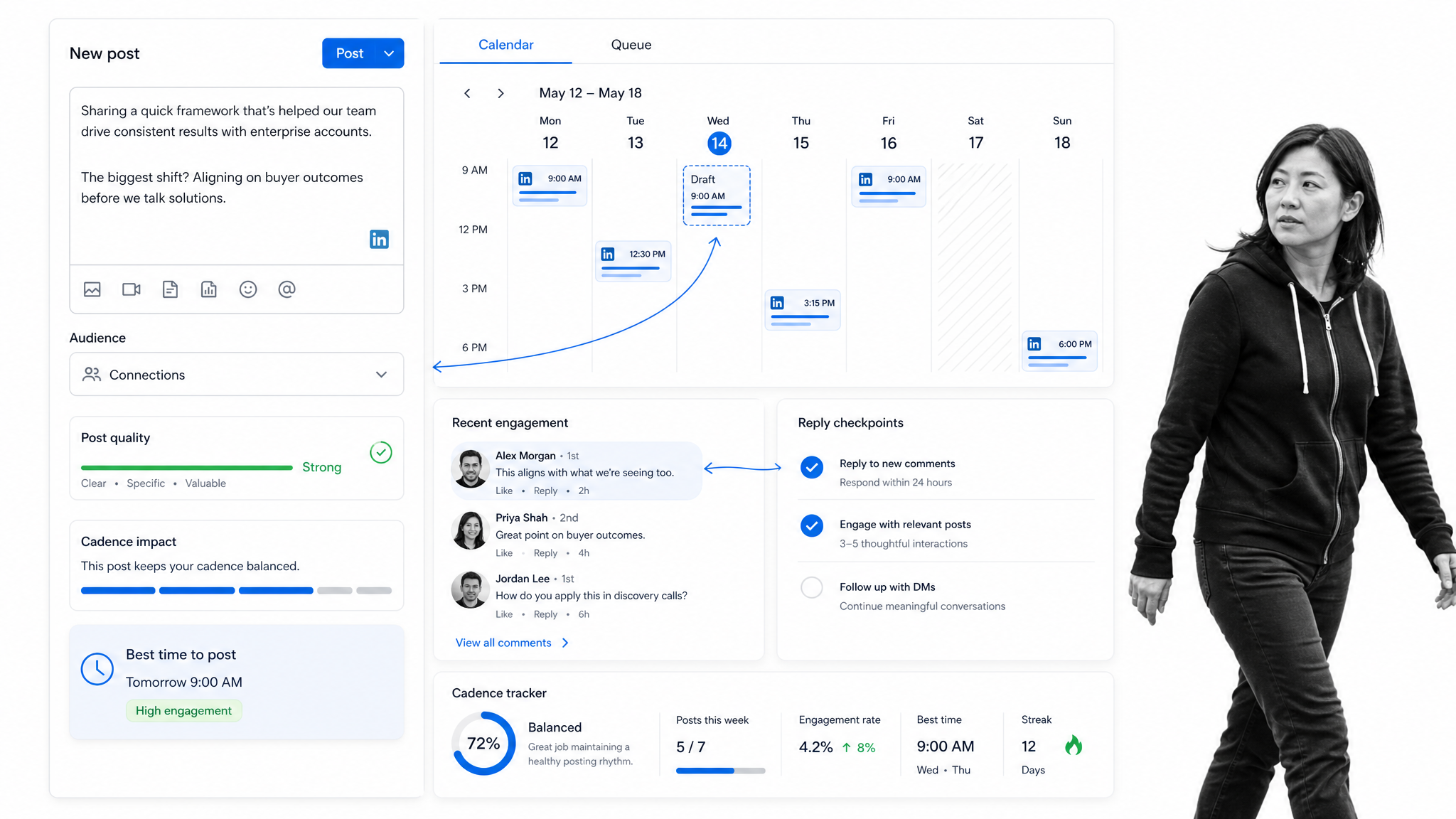Click the clock icon beside Best time to post
This screenshot has width=1456, height=819.
(x=97, y=669)
